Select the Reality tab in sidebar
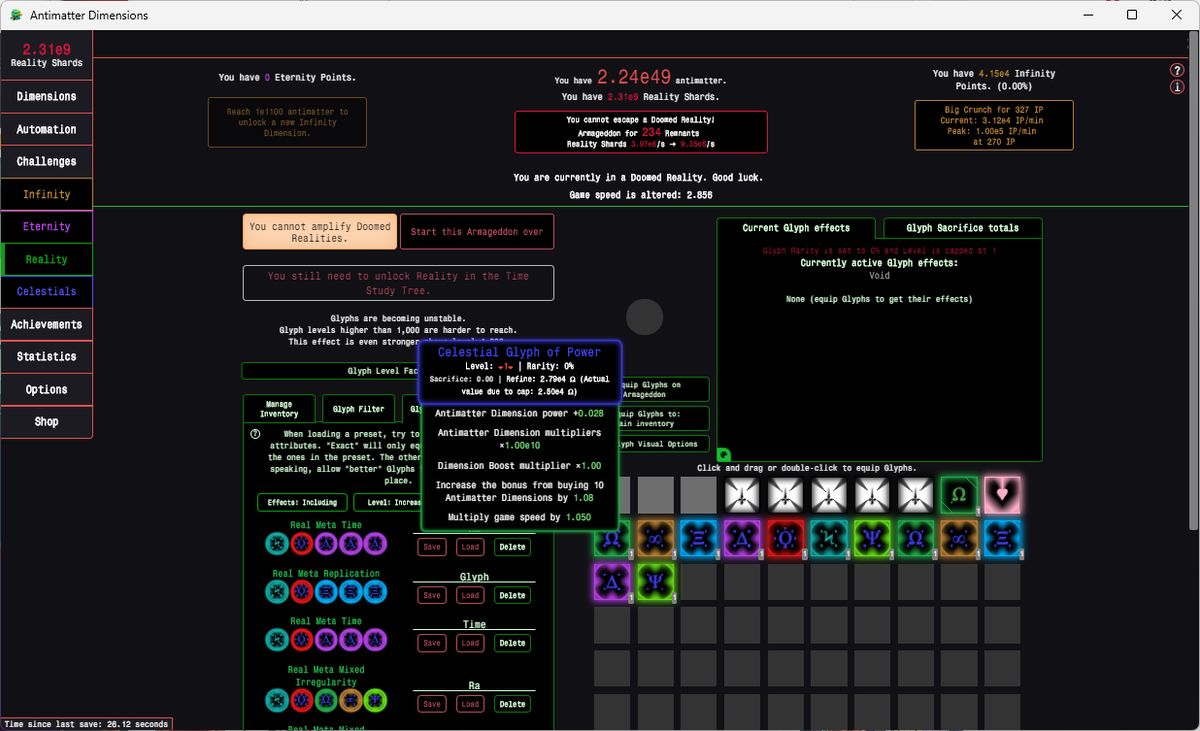Viewport: 1200px width, 731px height. [x=46, y=259]
